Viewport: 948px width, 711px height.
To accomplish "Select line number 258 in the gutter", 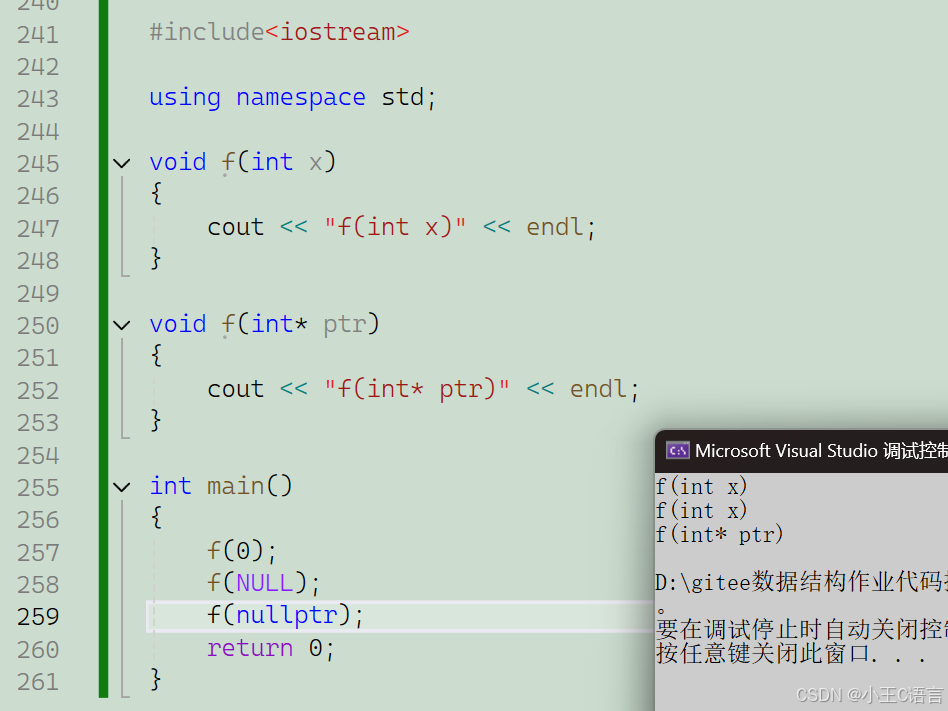I will pos(38,585).
